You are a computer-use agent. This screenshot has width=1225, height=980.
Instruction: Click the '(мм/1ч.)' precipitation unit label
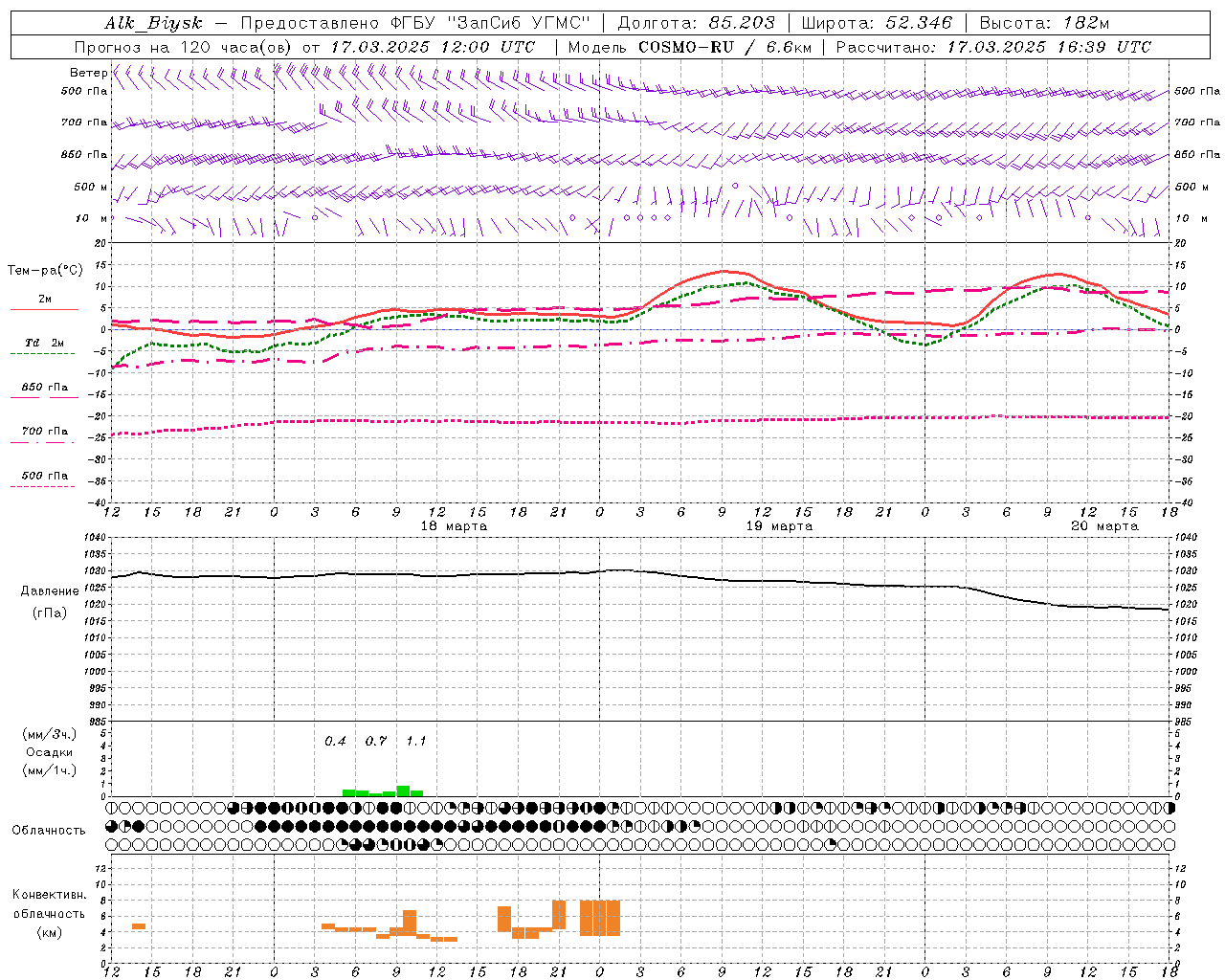coord(50,770)
